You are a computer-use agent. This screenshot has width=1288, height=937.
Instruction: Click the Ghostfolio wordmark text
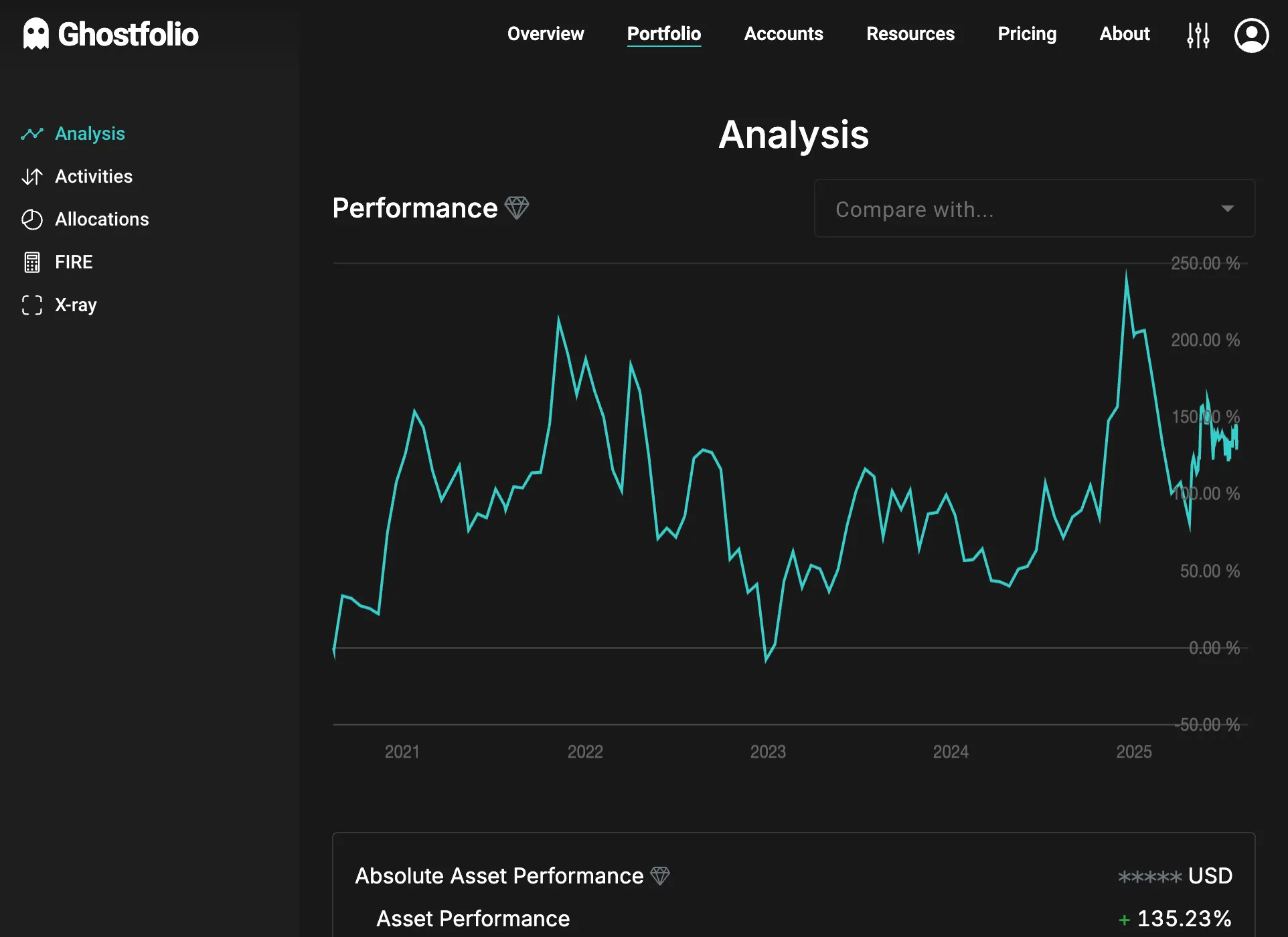point(128,35)
